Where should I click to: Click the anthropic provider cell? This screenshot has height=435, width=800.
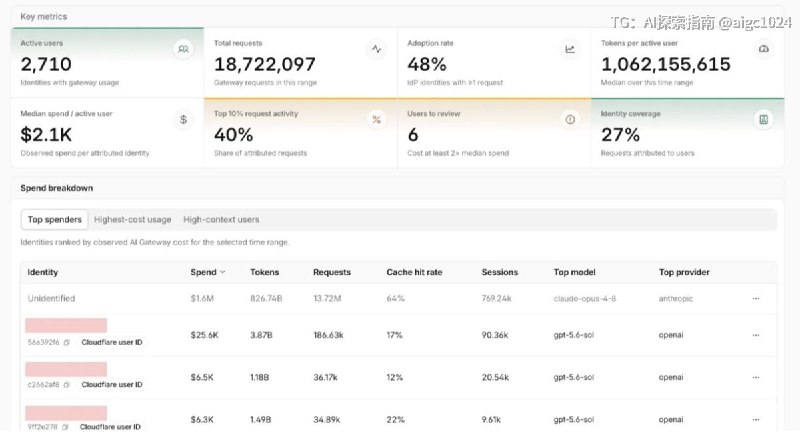tap(676, 298)
